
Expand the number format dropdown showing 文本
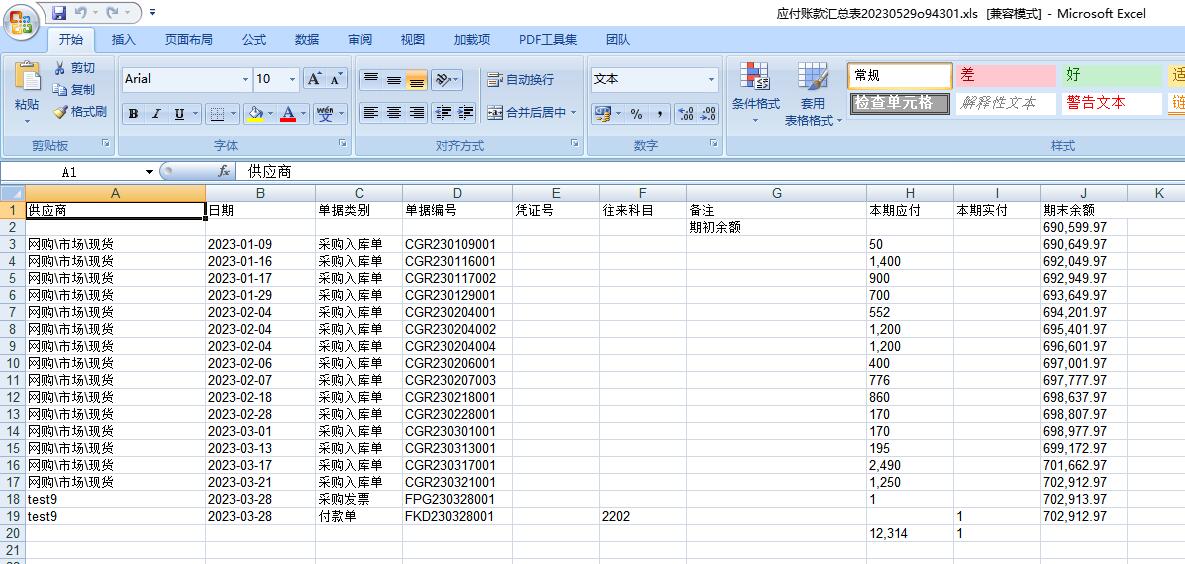711,80
